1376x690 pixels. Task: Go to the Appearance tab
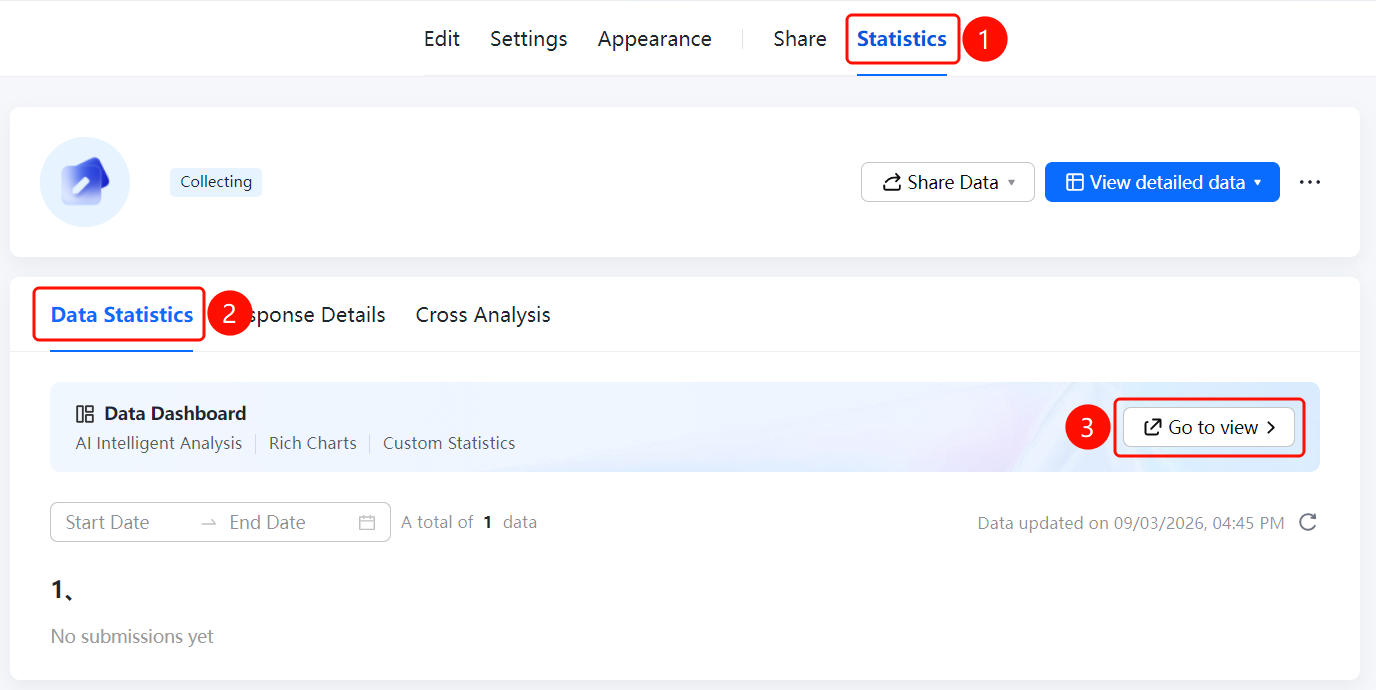coord(655,39)
